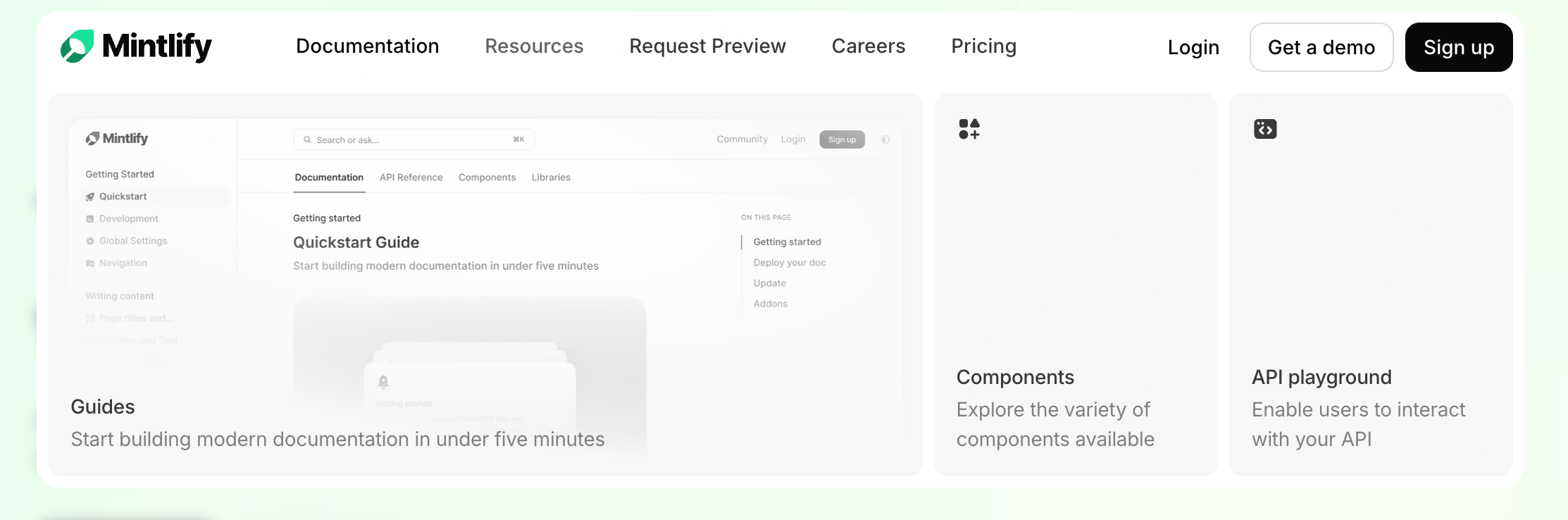Expand the Resources navigation menu
Screen dimensions: 1568x520
point(534,47)
